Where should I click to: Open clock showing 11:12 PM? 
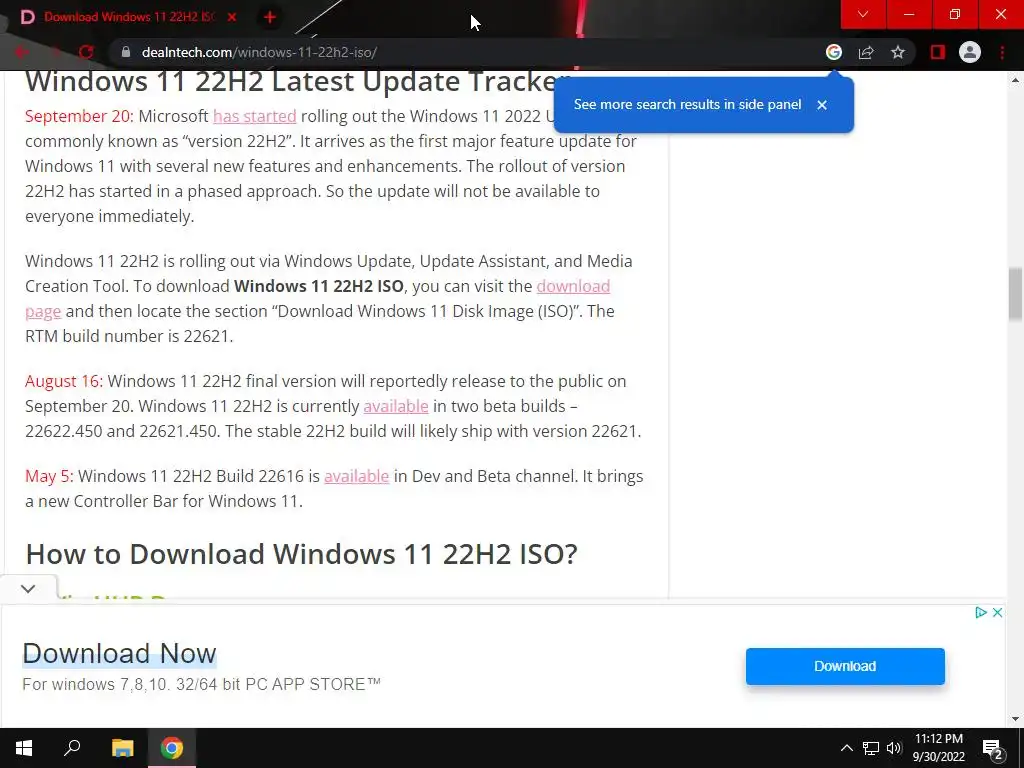pyautogui.click(x=938, y=748)
